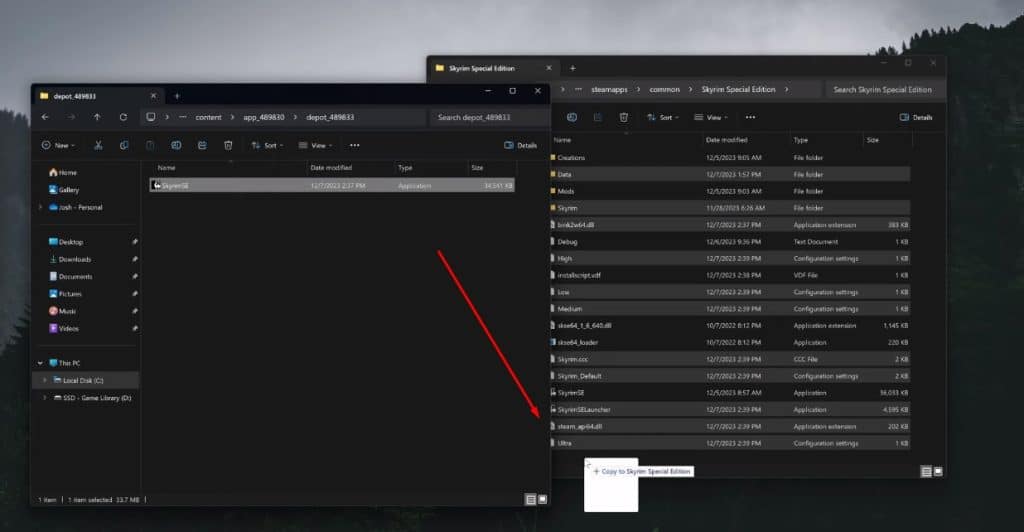The height and width of the screenshot is (532, 1024).
Task: Click the common breadcrumb segment
Action: (664, 89)
